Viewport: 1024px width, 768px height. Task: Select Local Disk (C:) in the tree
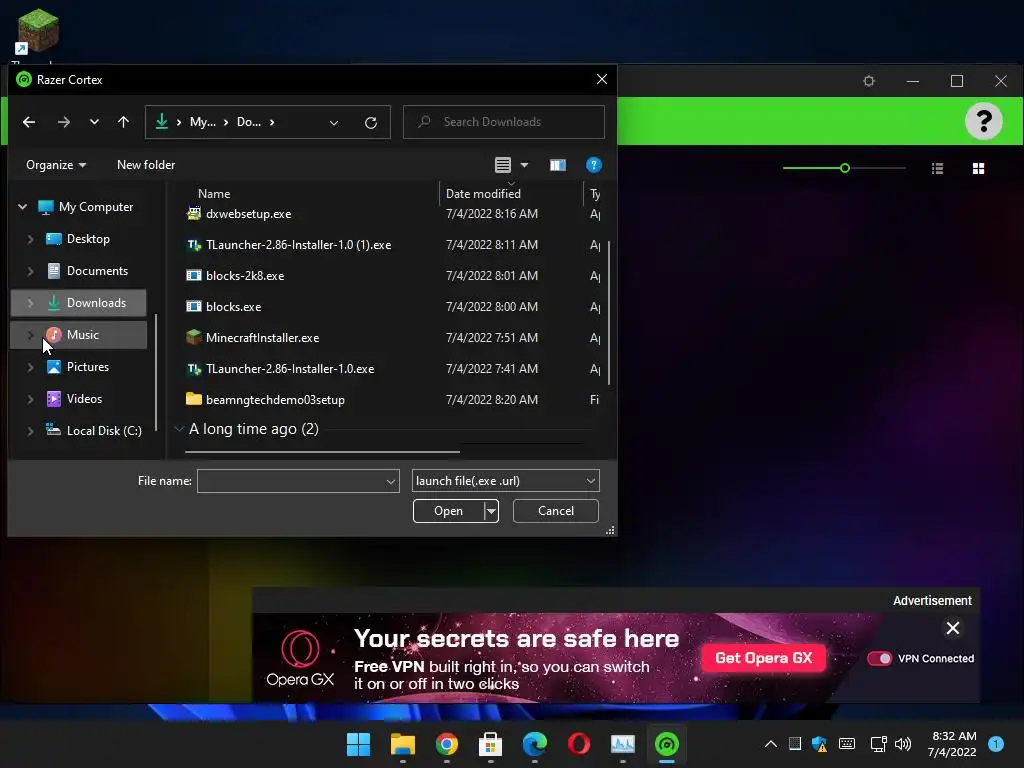click(104, 431)
